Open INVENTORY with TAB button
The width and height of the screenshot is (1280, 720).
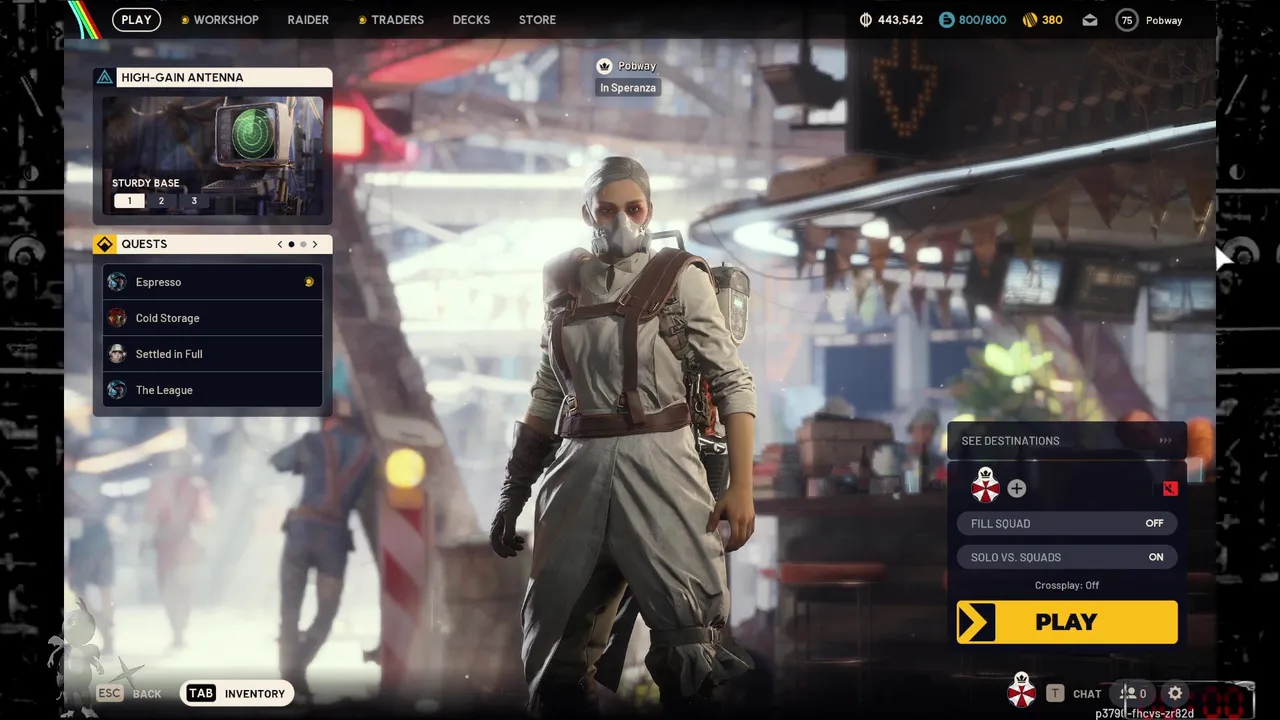[x=237, y=693]
